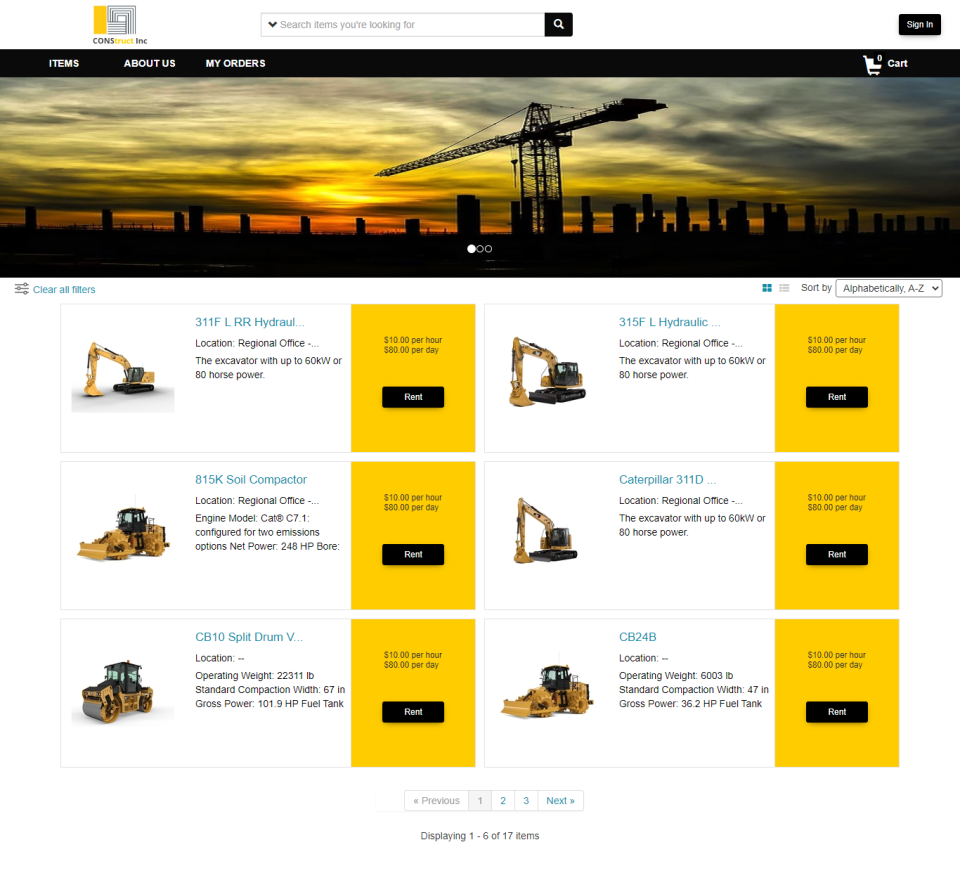The image size is (960, 873).
Task: Open the ITEMS menu
Action: click(63, 63)
